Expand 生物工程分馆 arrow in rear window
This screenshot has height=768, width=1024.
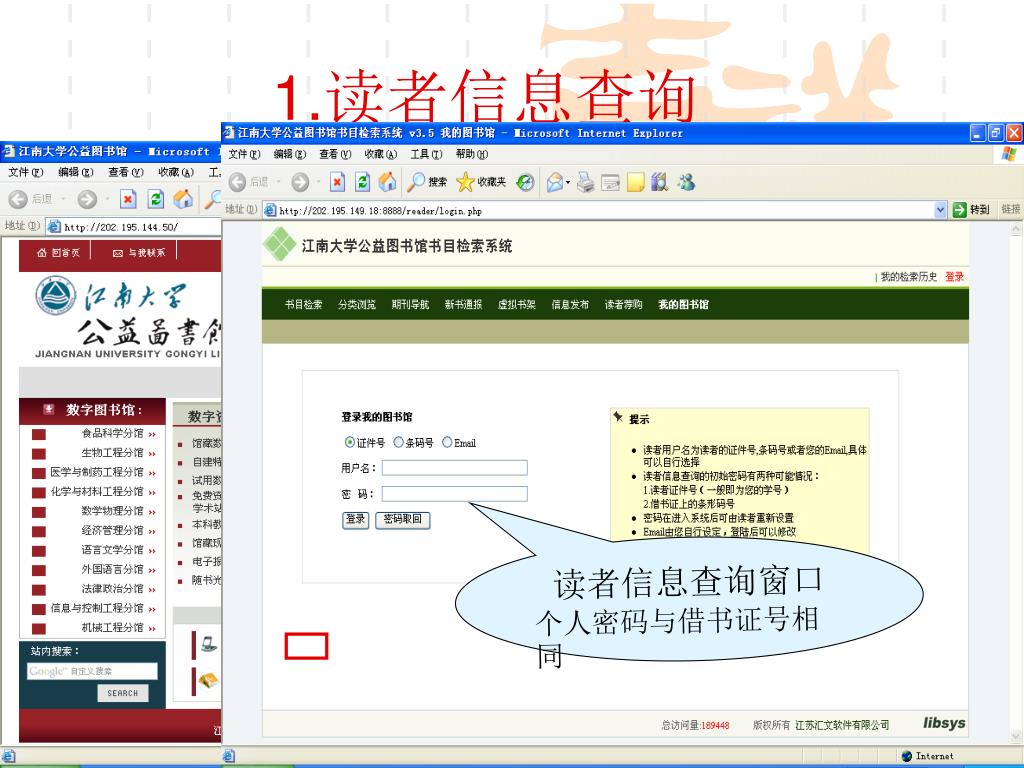point(152,453)
